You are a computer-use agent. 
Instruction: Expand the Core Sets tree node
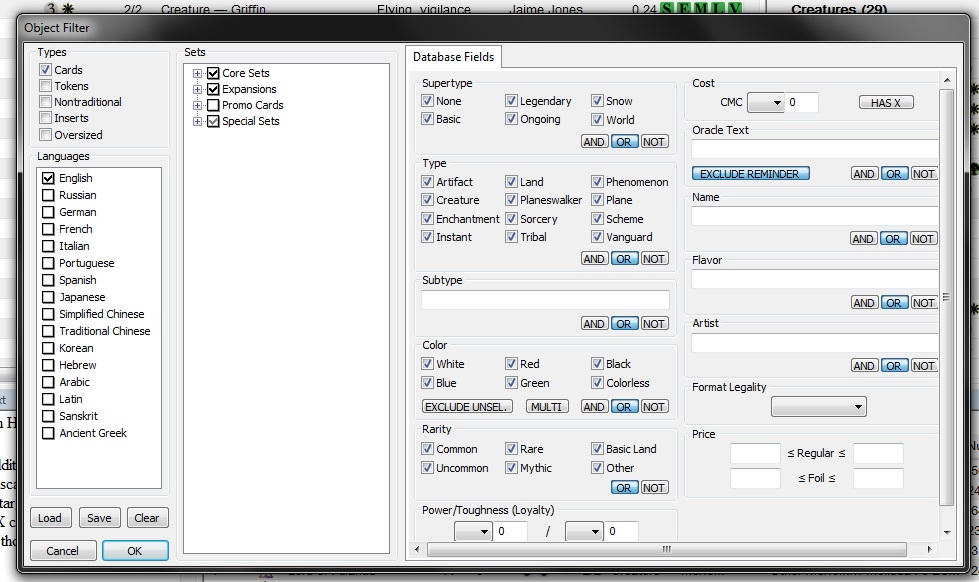pos(198,73)
